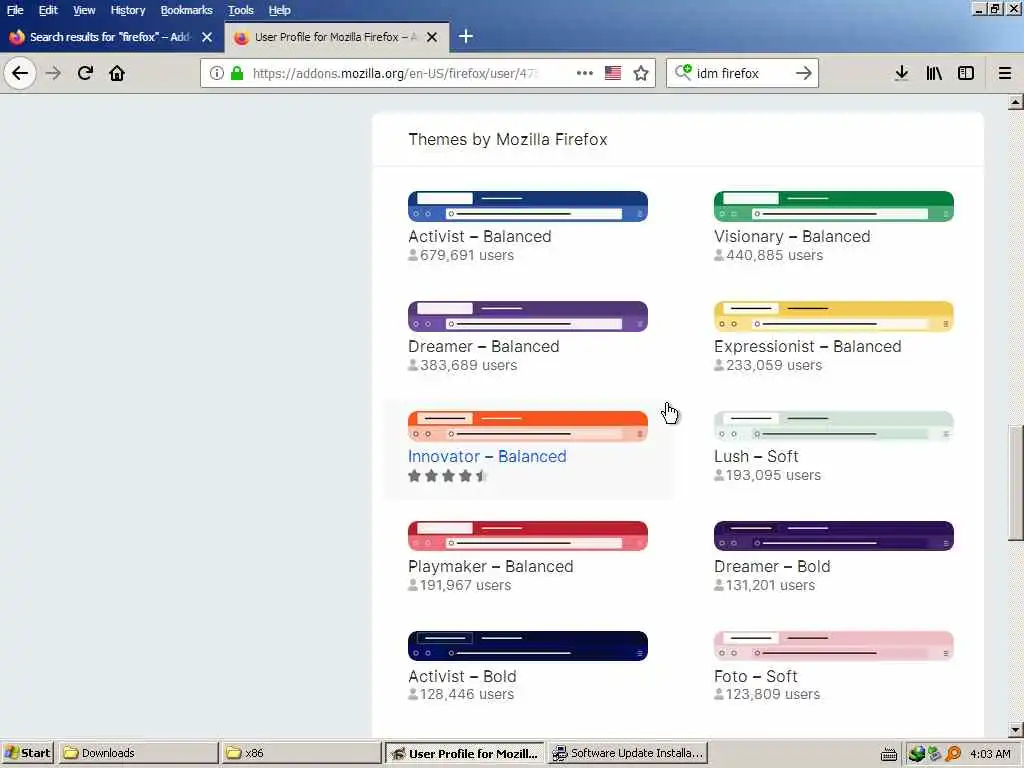Click the orange search tray icon
1024x768 pixels.
pyautogui.click(x=953, y=754)
